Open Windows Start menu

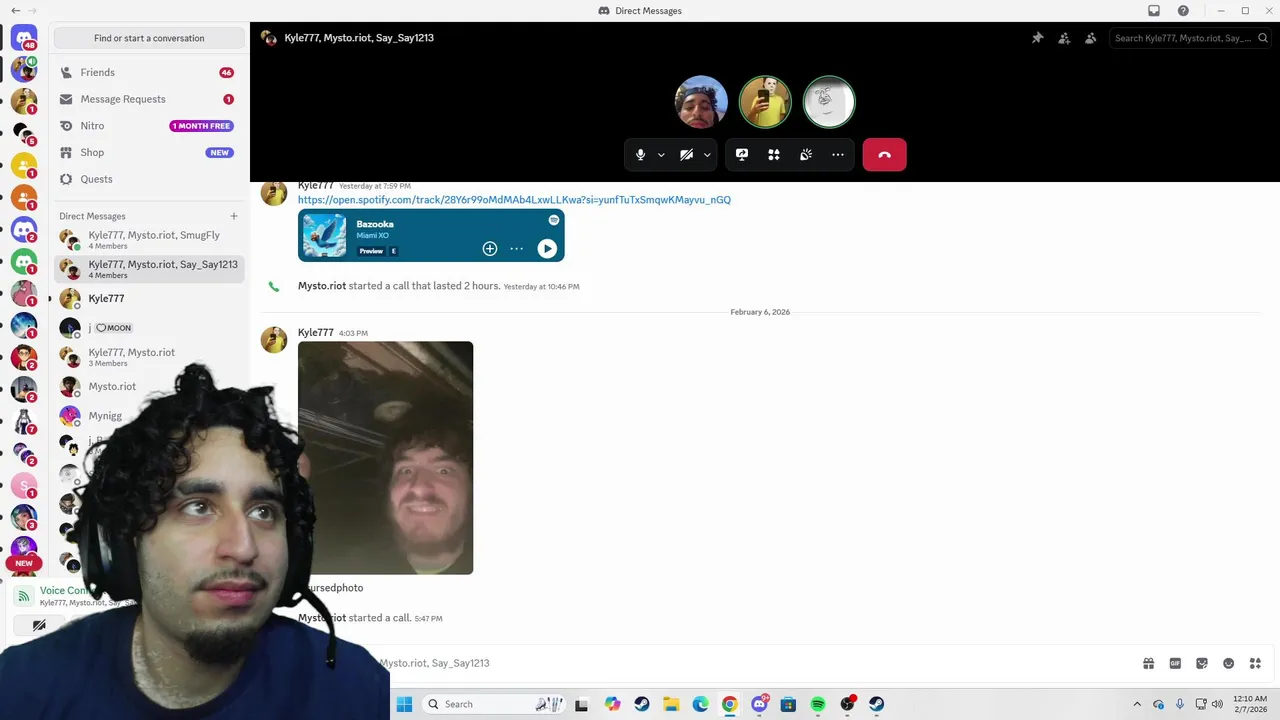pyautogui.click(x=404, y=704)
